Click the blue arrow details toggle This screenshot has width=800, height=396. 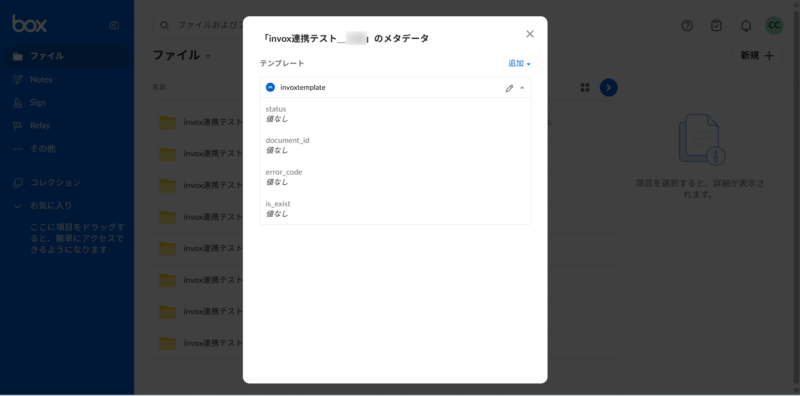pyautogui.click(x=609, y=88)
